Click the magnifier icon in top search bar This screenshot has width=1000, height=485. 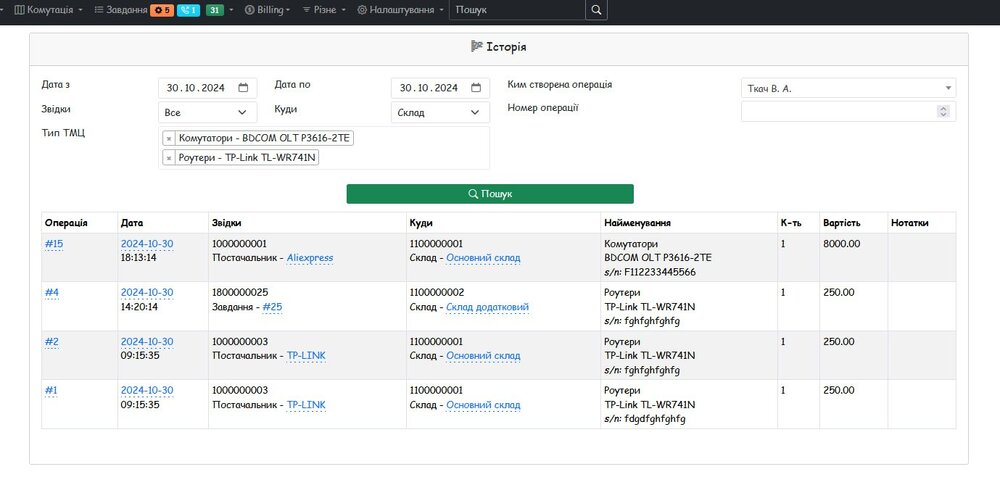click(595, 10)
